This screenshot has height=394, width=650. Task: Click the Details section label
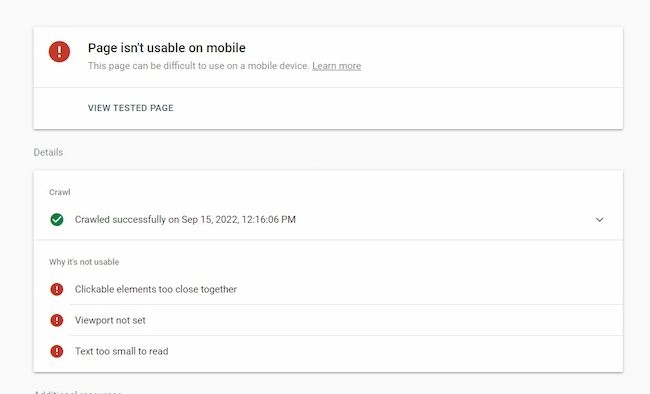click(x=48, y=152)
